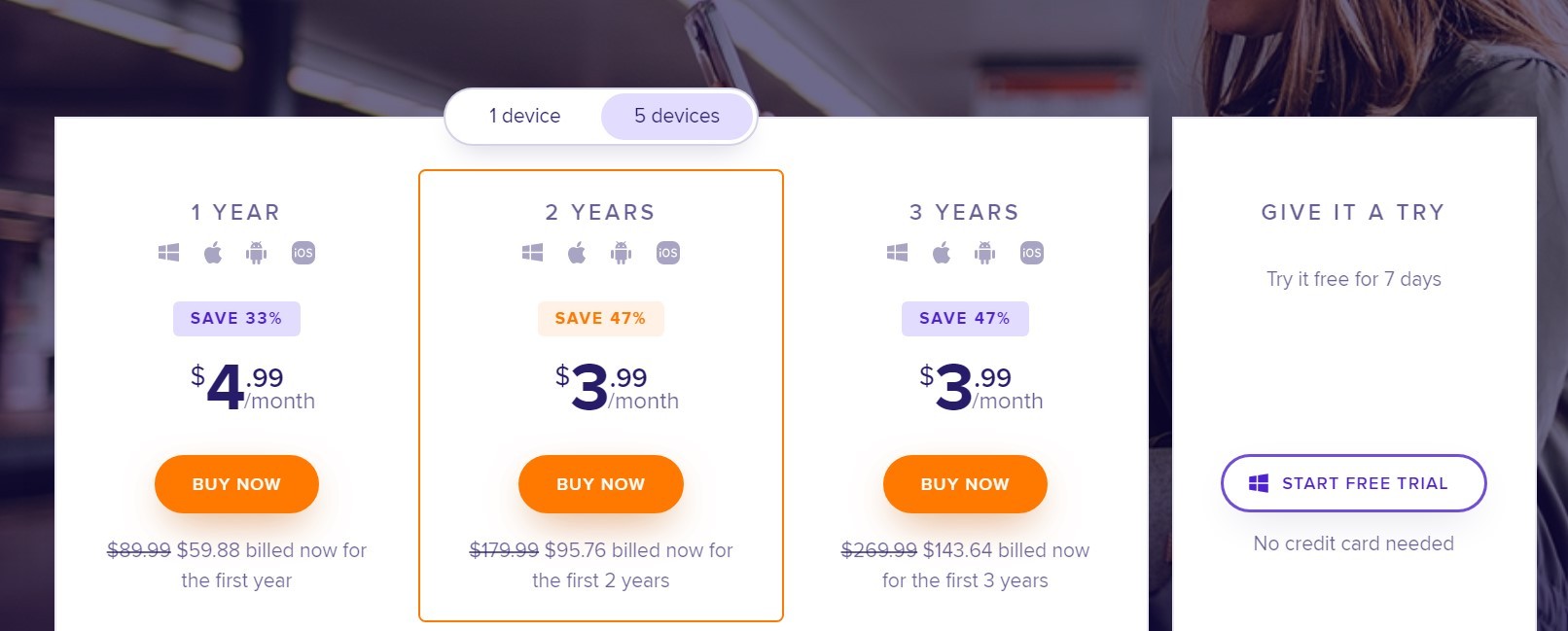The height and width of the screenshot is (631, 1568).
Task: Click the iOS icon under the 1 Year plan
Action: (303, 252)
